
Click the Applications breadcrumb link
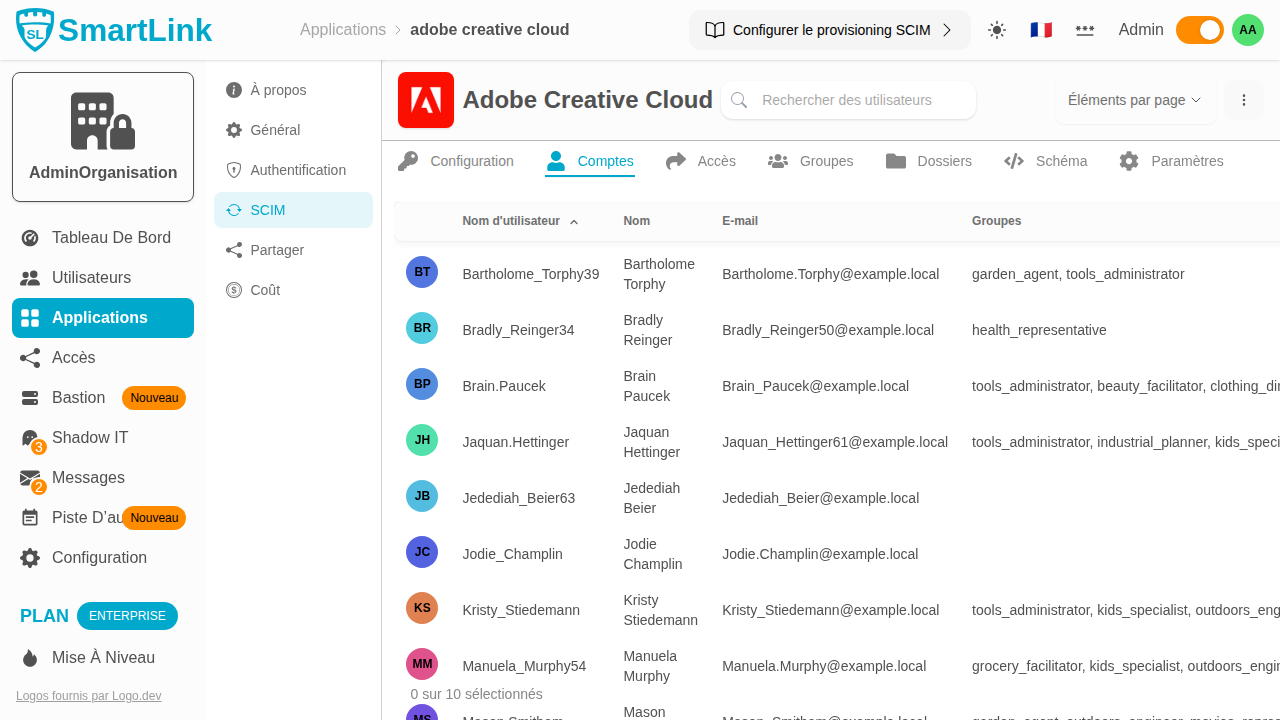342,30
